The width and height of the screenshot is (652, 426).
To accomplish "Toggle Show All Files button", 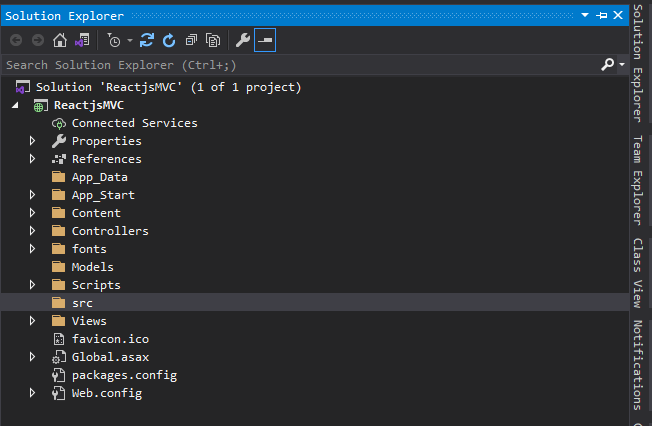I will [x=213, y=40].
